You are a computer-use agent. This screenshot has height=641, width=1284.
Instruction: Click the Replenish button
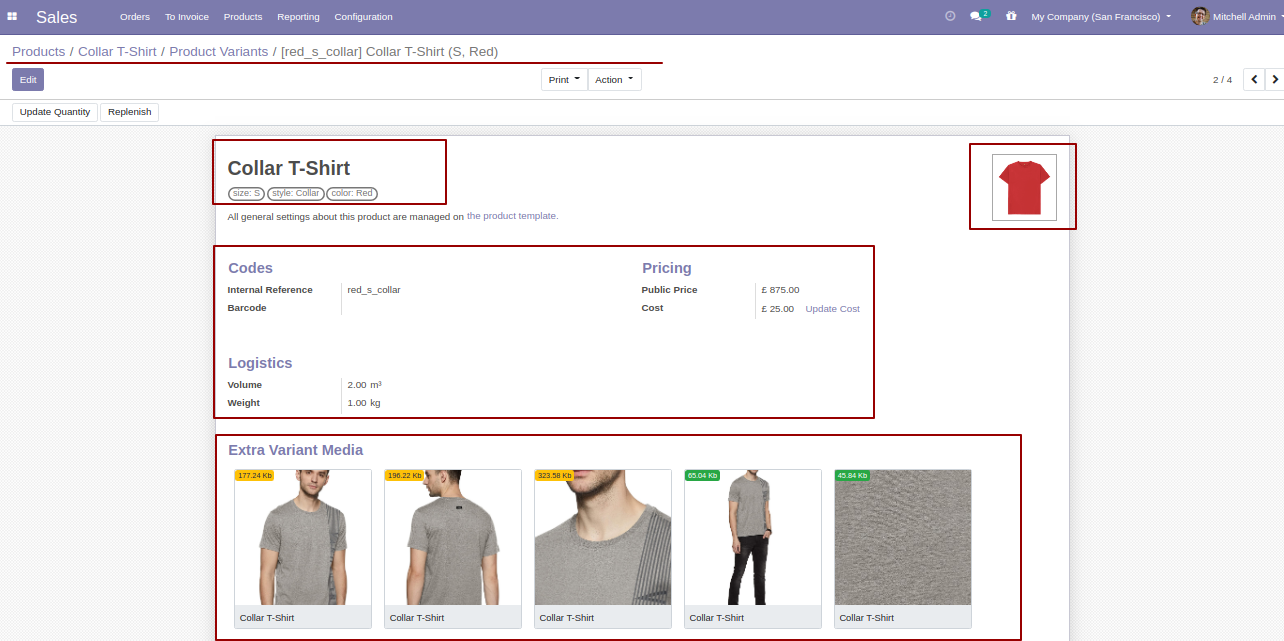[x=130, y=112]
